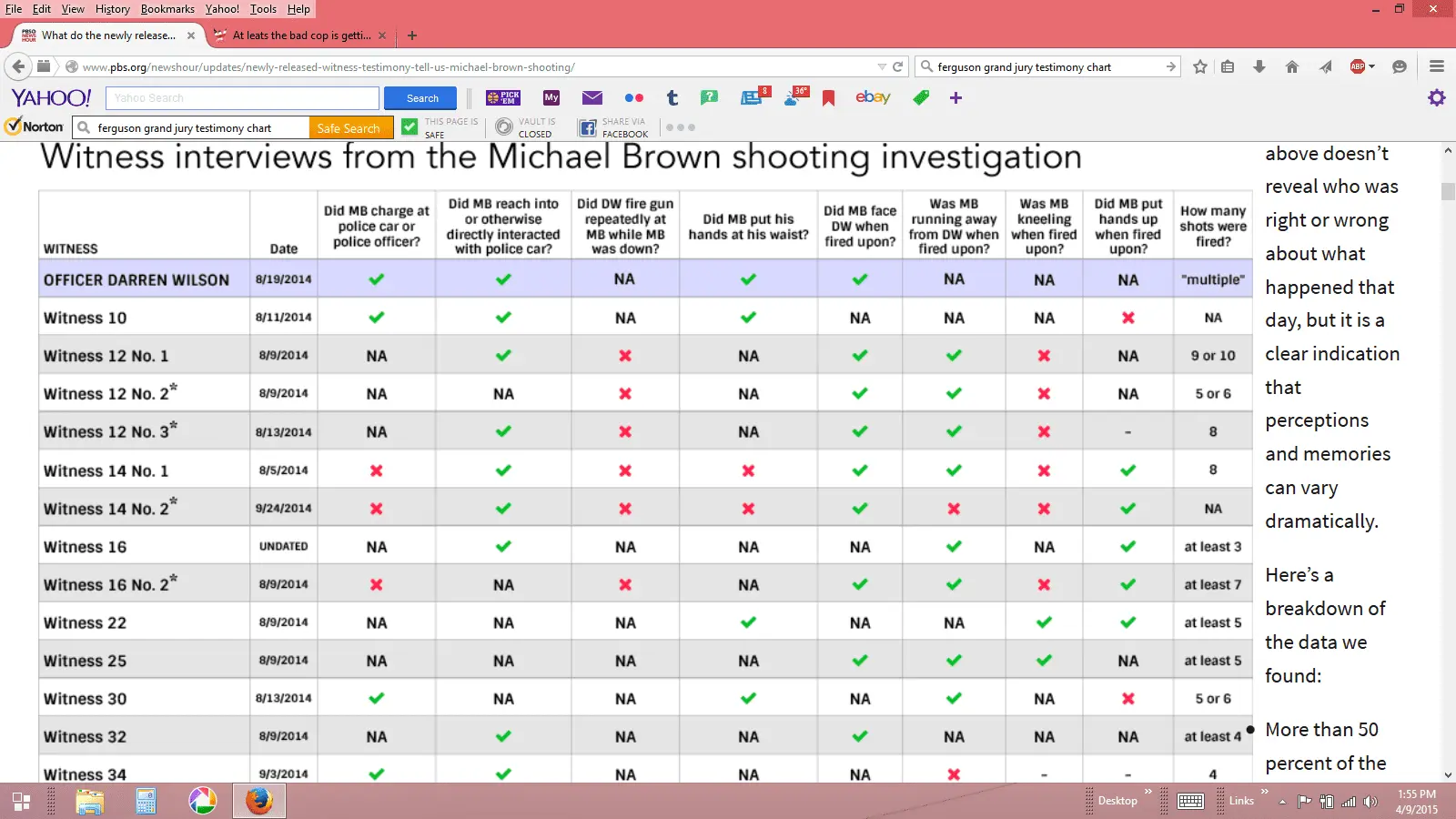Screen dimensions: 1456x819
Task: Open the Adblock Plus dropdown arrow
Action: [1372, 66]
